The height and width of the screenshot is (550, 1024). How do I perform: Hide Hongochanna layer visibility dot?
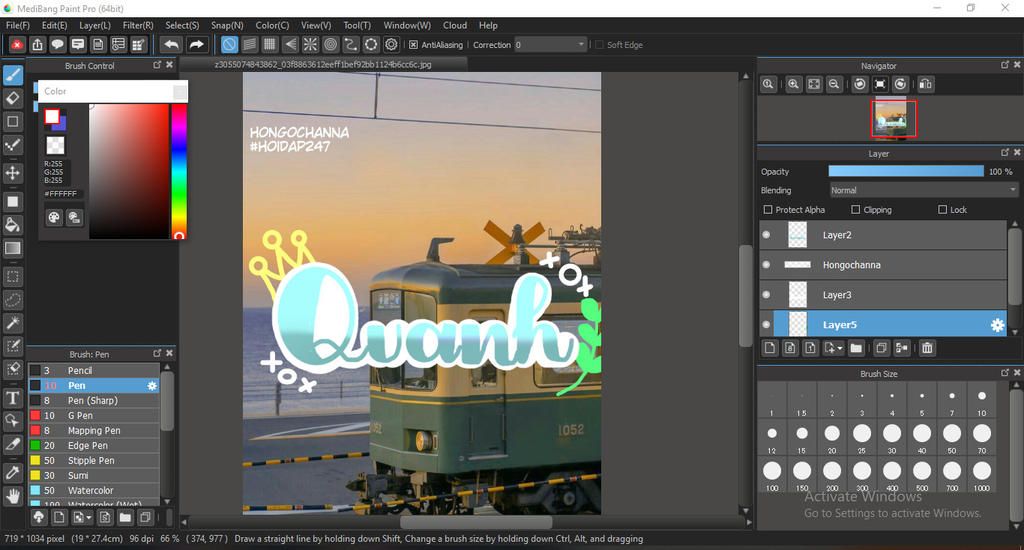click(x=767, y=265)
